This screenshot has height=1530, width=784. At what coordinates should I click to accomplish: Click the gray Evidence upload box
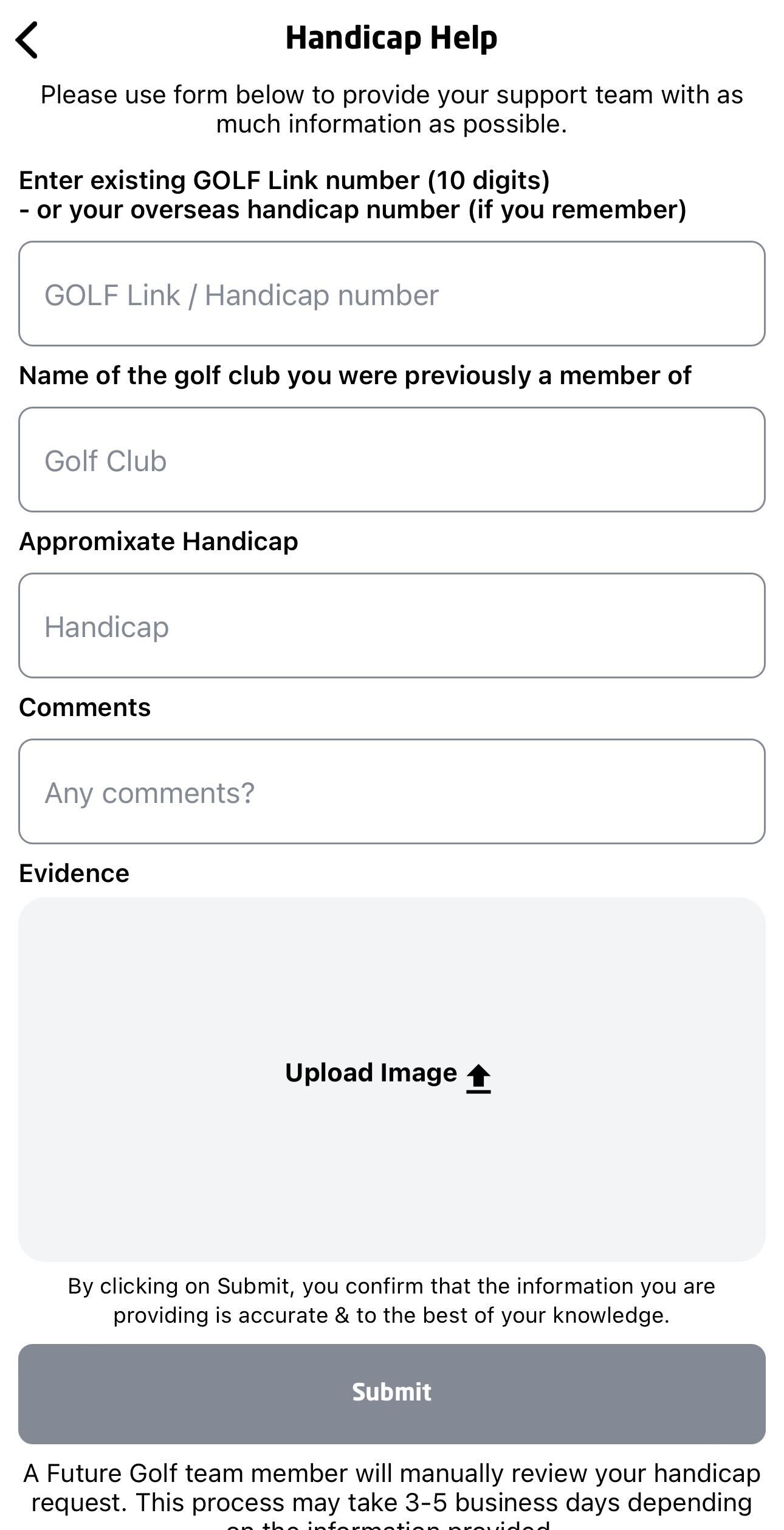click(392, 1080)
